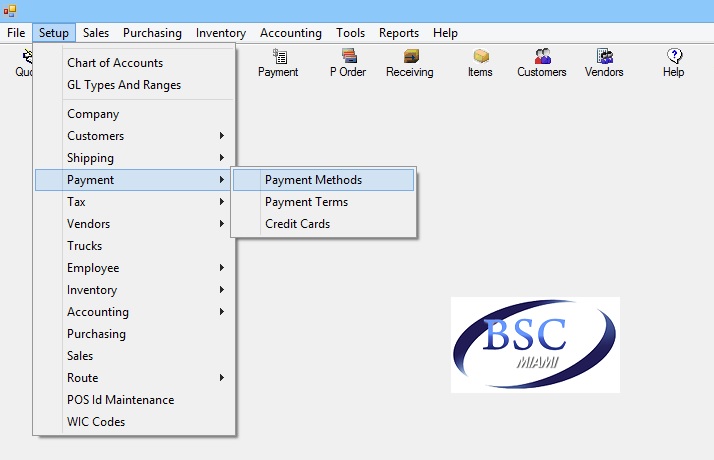
Task: Open the Help menu in menu bar
Action: [x=445, y=33]
